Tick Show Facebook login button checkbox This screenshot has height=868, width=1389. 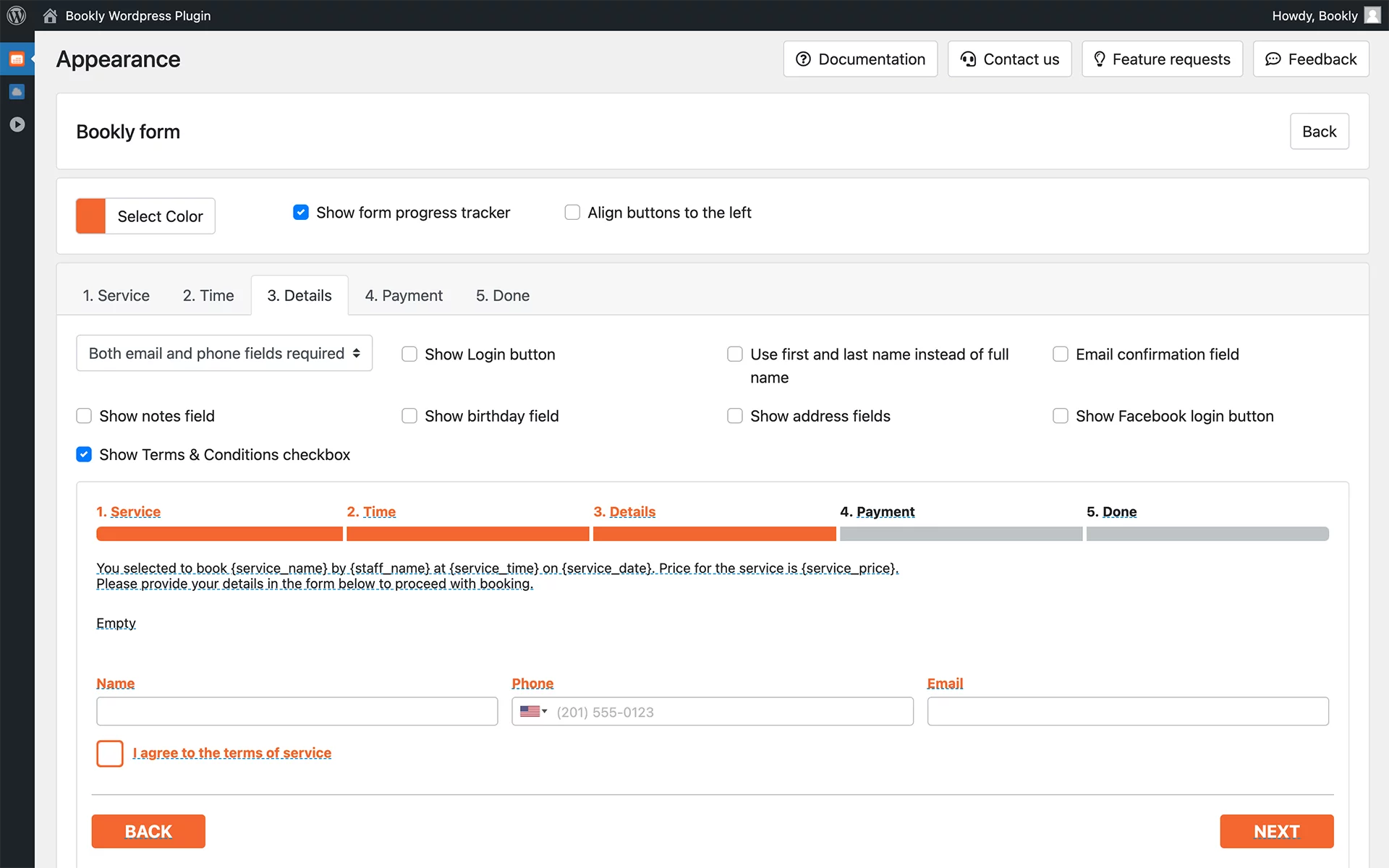pyautogui.click(x=1061, y=416)
